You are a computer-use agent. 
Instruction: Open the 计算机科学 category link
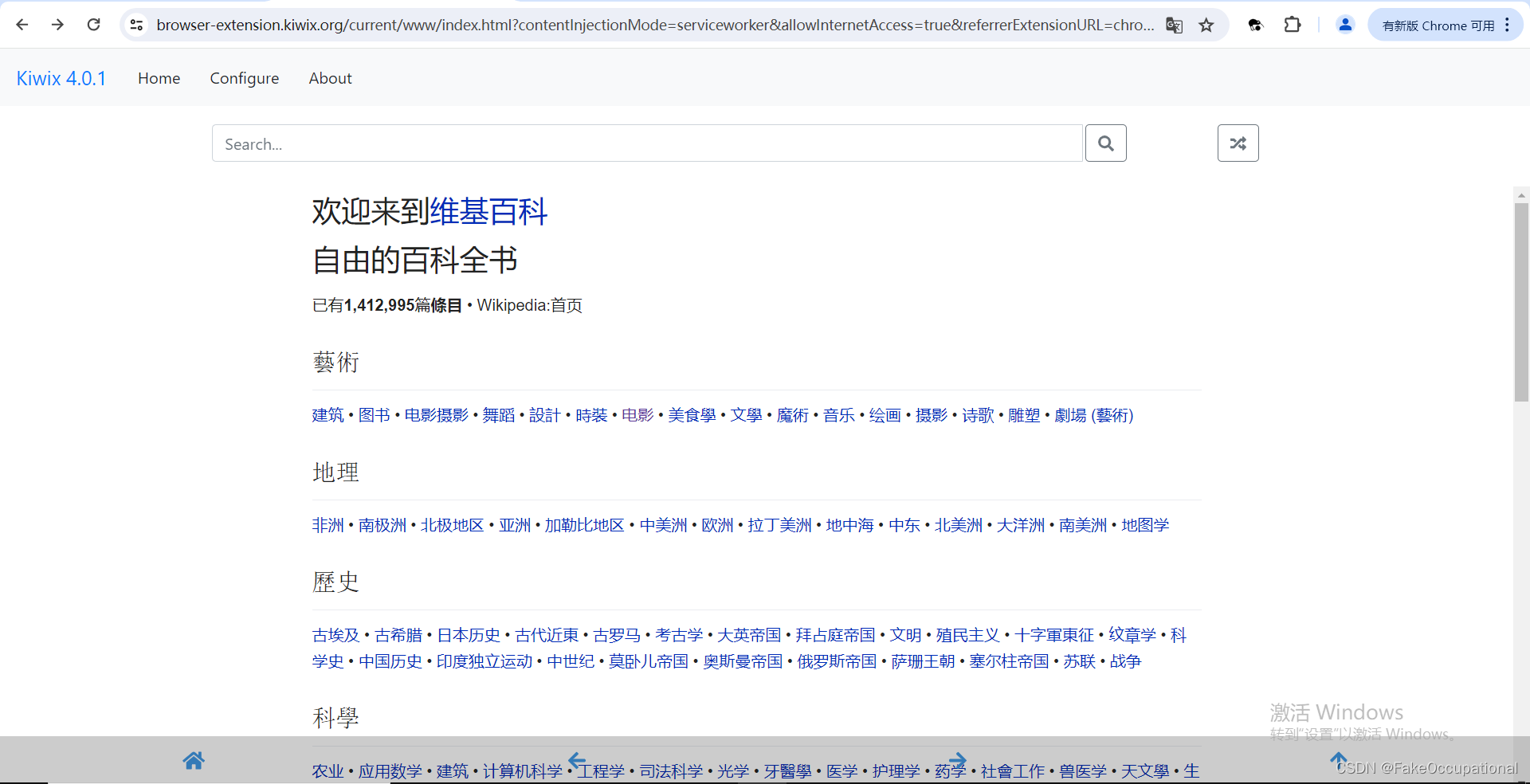click(x=521, y=770)
